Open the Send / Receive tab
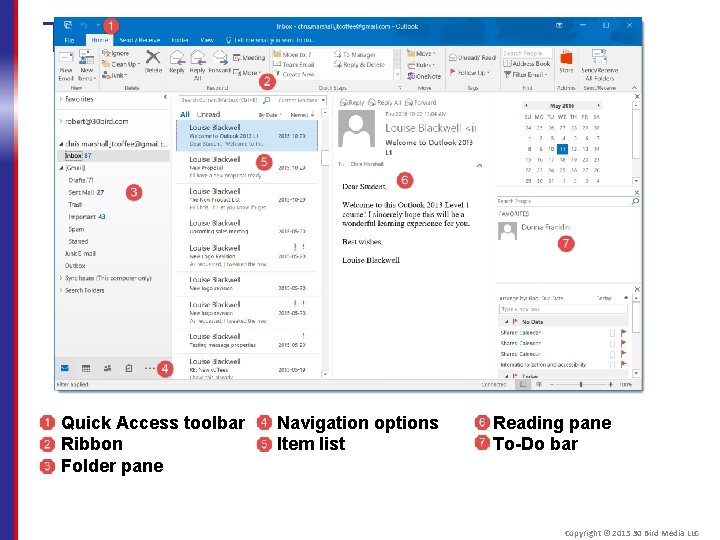Image resolution: width=720 pixels, height=540 pixels. [140, 40]
